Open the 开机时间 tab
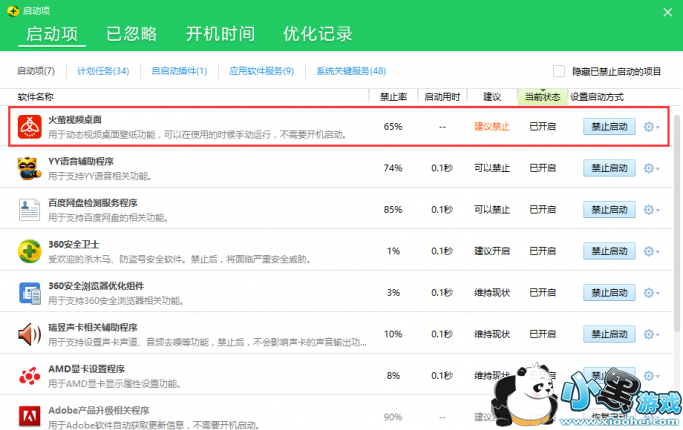The width and height of the screenshot is (683, 430). pyautogui.click(x=220, y=34)
